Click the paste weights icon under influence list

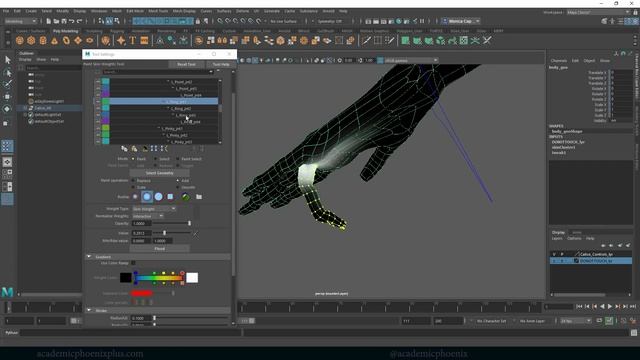[134, 149]
